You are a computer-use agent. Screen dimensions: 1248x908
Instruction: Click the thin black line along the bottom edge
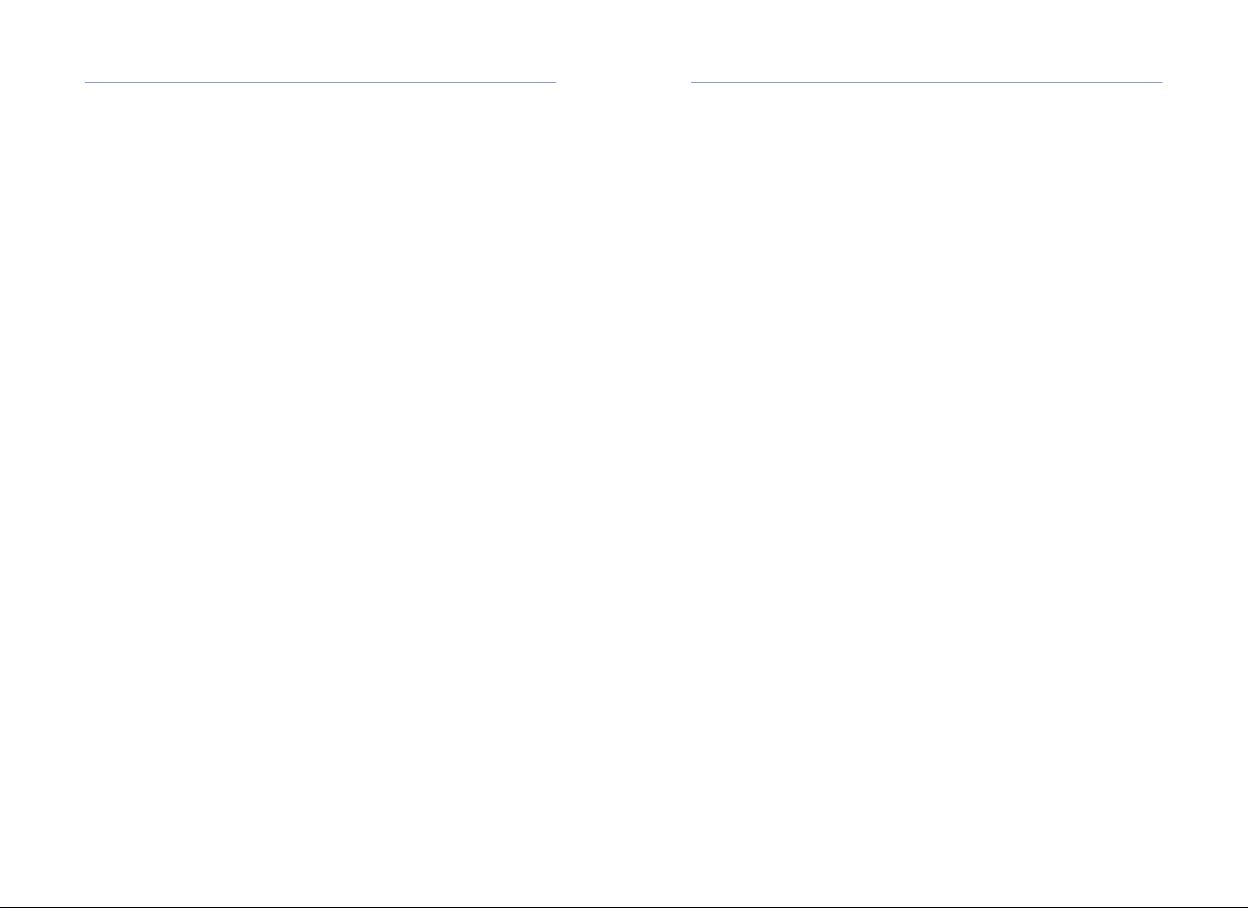[x=624, y=906]
